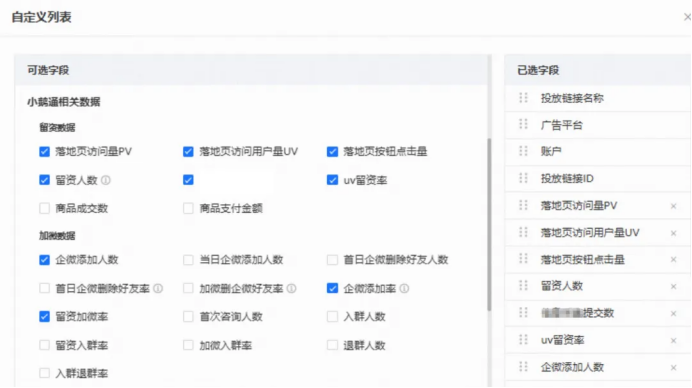This screenshot has width=692, height=388.
Task: Click 小鹅通相关数据 section heading
Action: (x=64, y=102)
